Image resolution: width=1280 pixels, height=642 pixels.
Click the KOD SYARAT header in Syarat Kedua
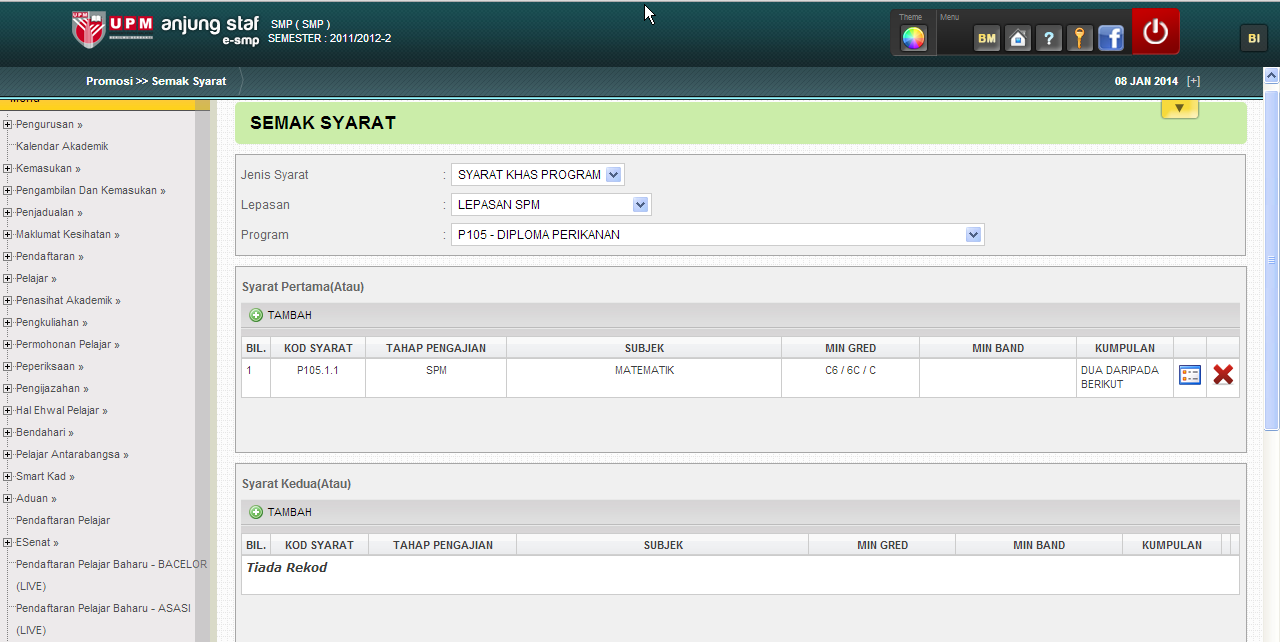point(319,545)
